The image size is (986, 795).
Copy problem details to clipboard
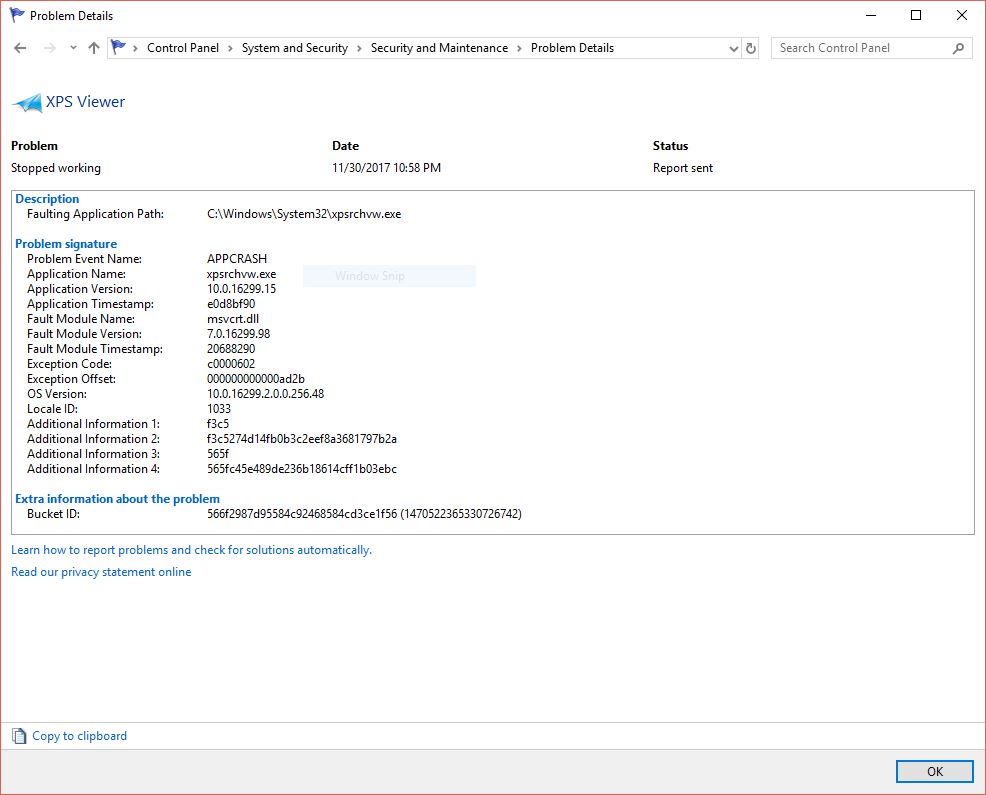pyautogui.click(x=79, y=736)
